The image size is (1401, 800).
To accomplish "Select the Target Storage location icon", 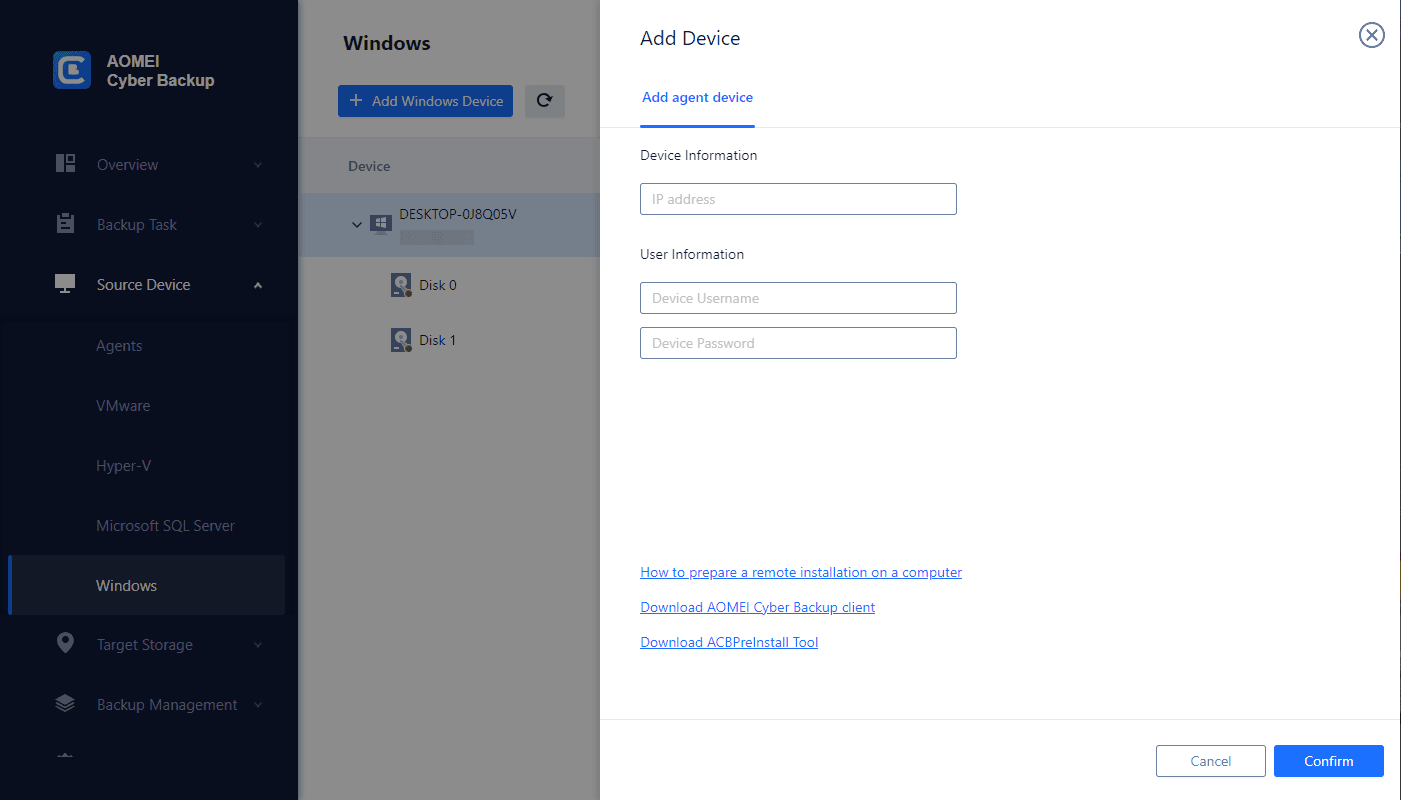I will pos(64,644).
